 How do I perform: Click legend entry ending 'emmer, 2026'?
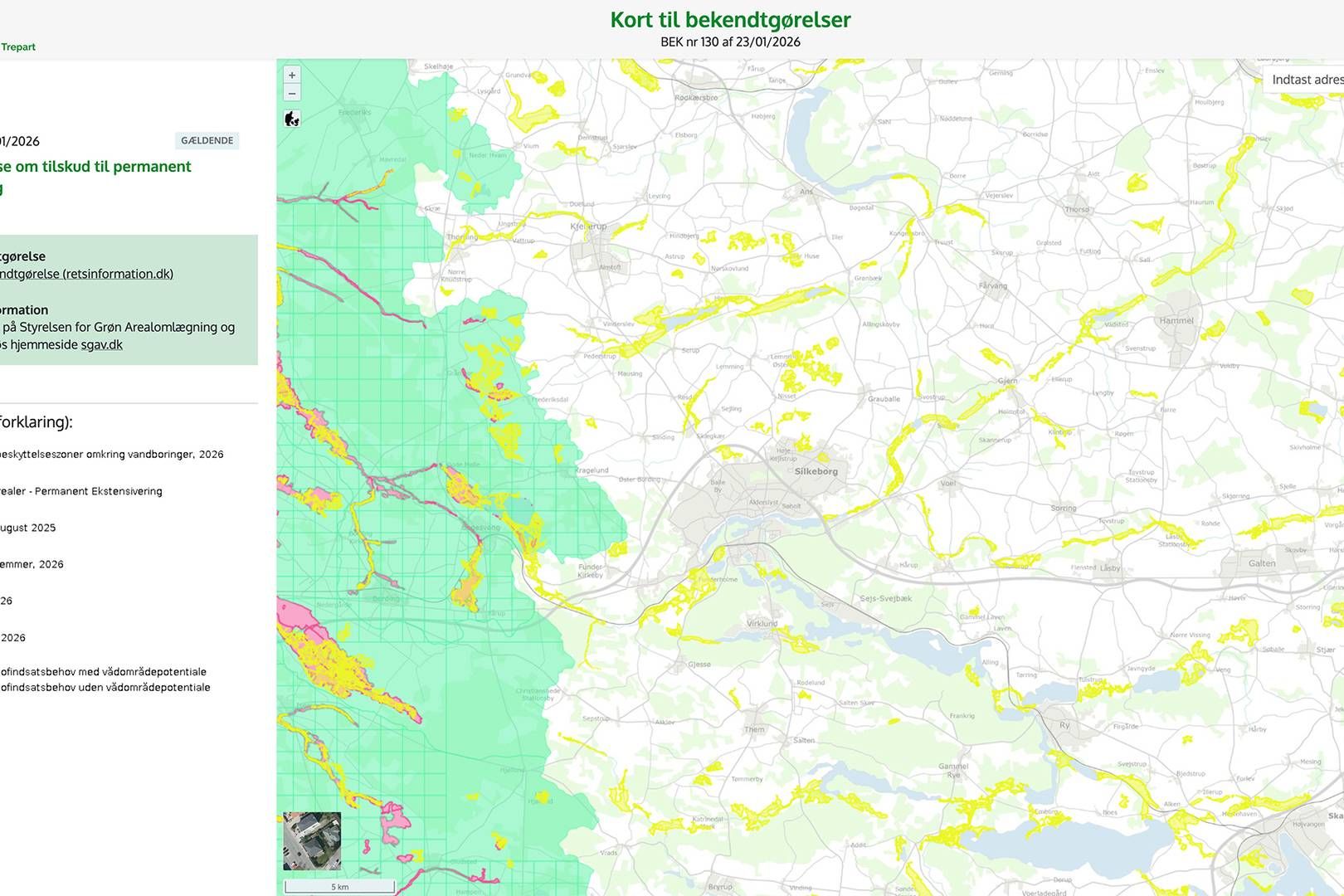pyautogui.click(x=32, y=564)
